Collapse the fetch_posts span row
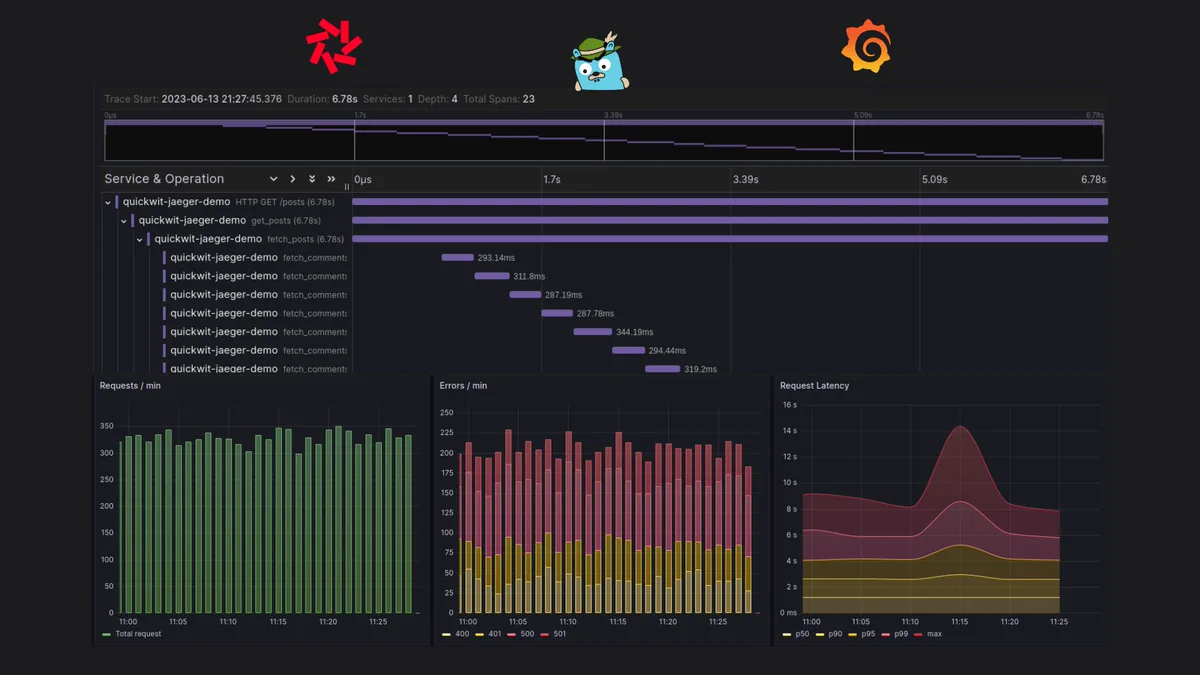The image size is (1200, 675). [x=140, y=239]
